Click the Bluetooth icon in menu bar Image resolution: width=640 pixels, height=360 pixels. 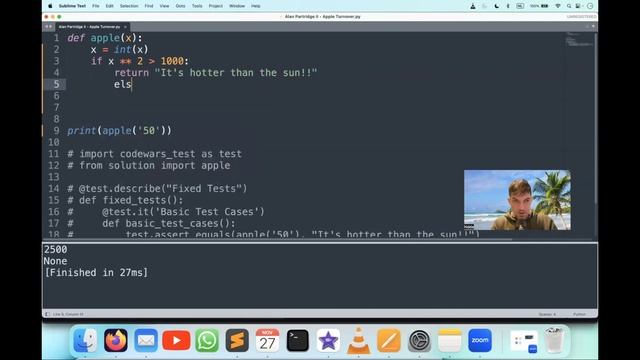pos(508,6)
